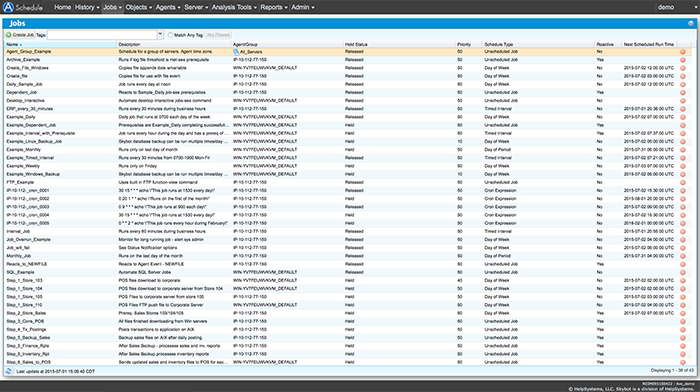
Task: Open the Server menu
Action: pos(196,7)
